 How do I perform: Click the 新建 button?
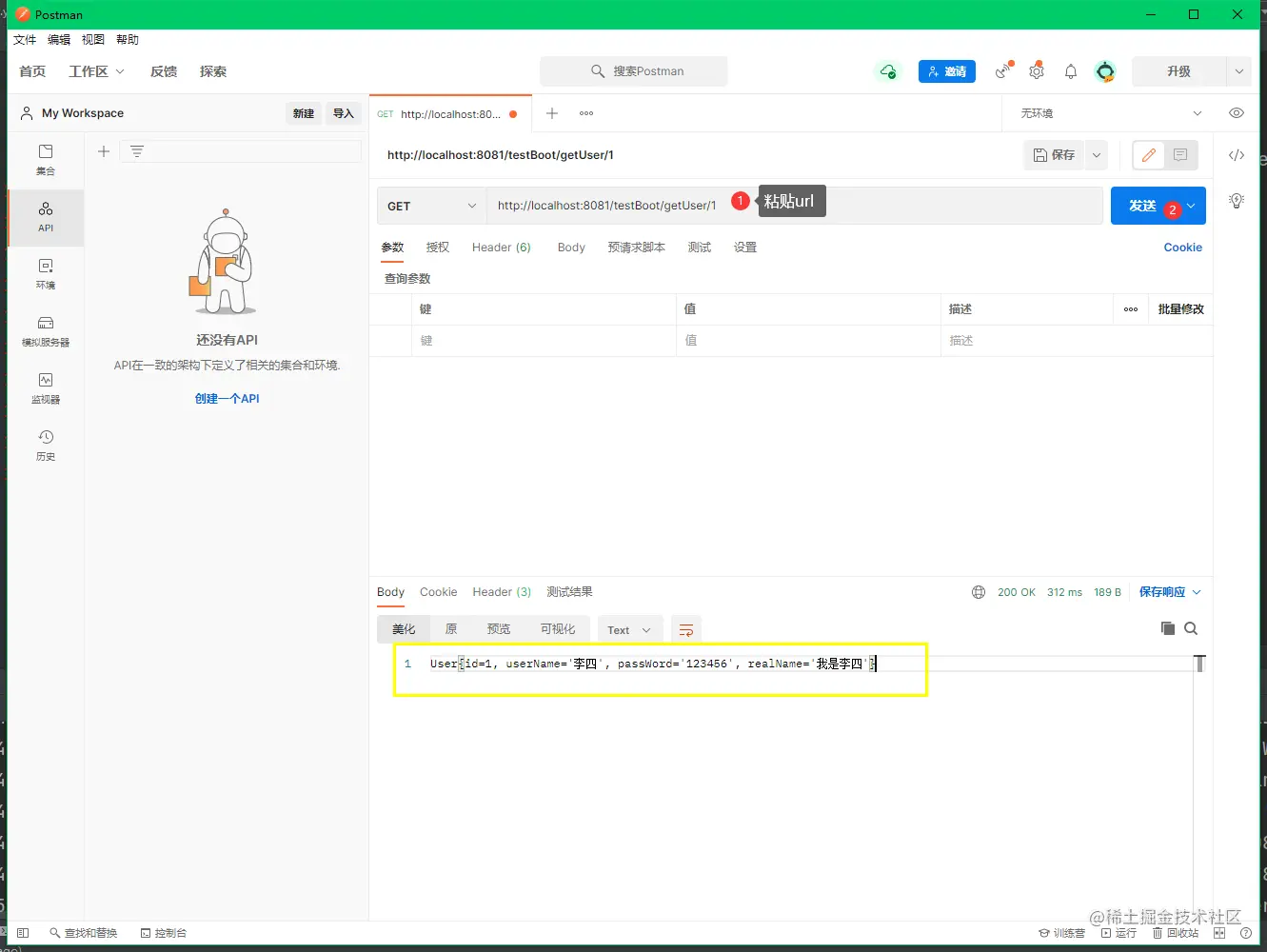(x=304, y=113)
